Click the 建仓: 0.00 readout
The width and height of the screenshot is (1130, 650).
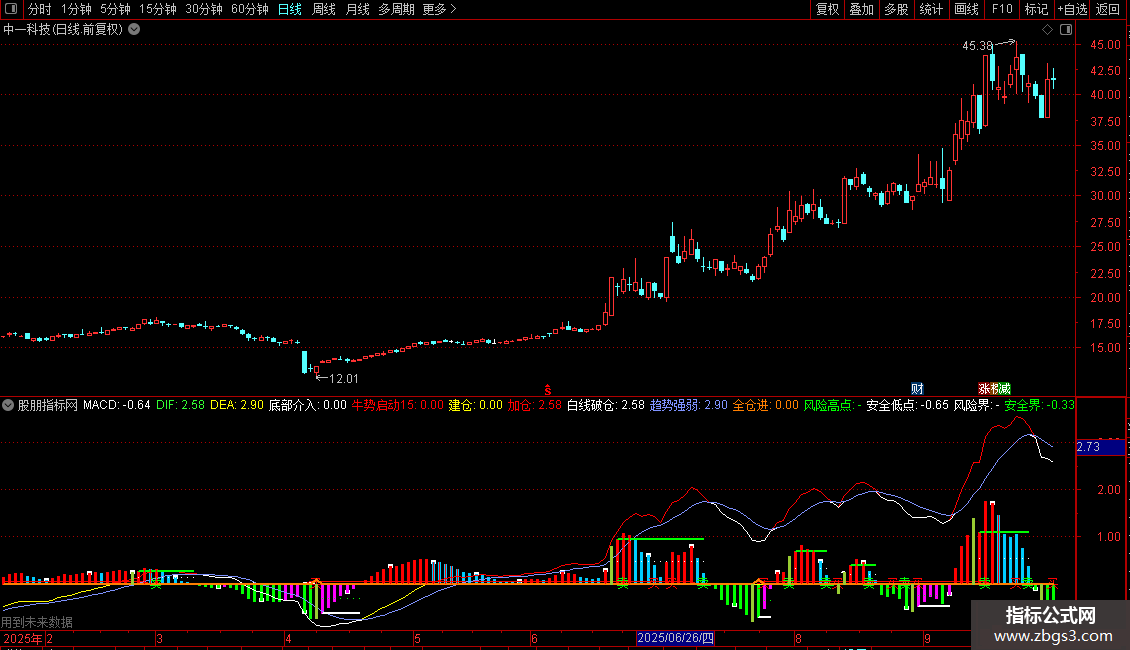pos(476,405)
